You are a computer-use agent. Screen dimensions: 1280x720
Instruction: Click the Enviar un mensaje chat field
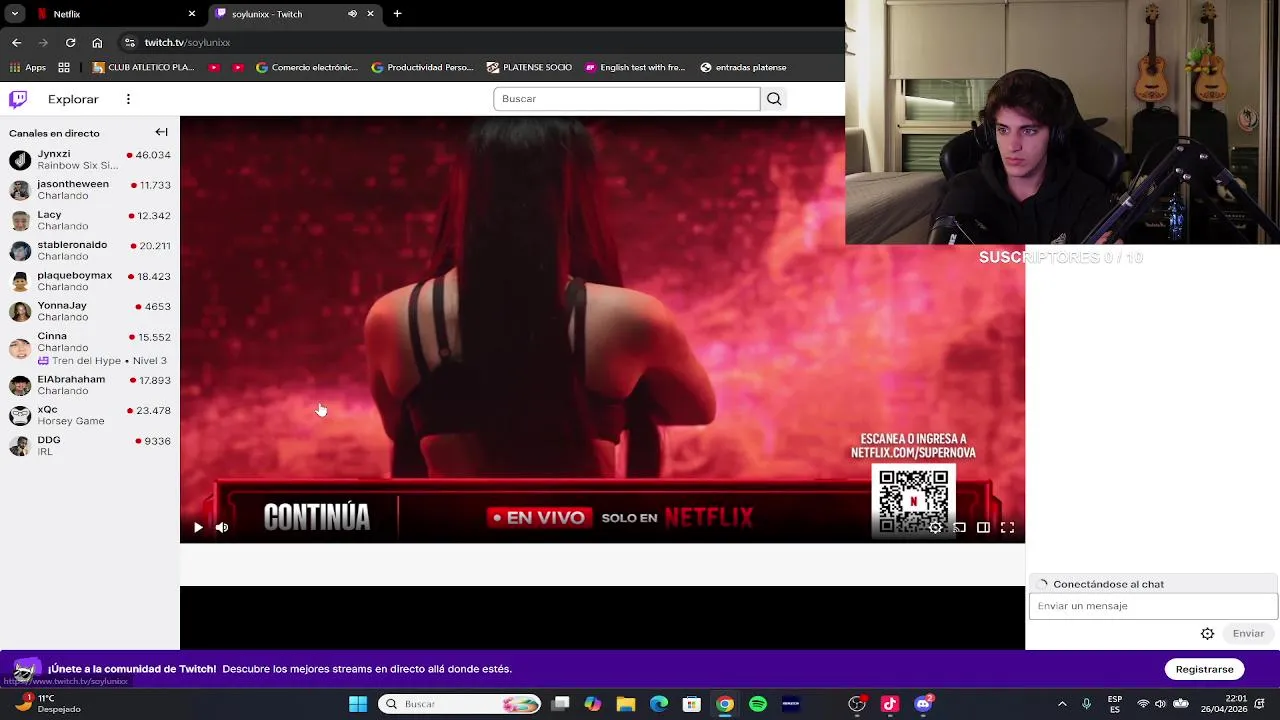(x=1153, y=606)
